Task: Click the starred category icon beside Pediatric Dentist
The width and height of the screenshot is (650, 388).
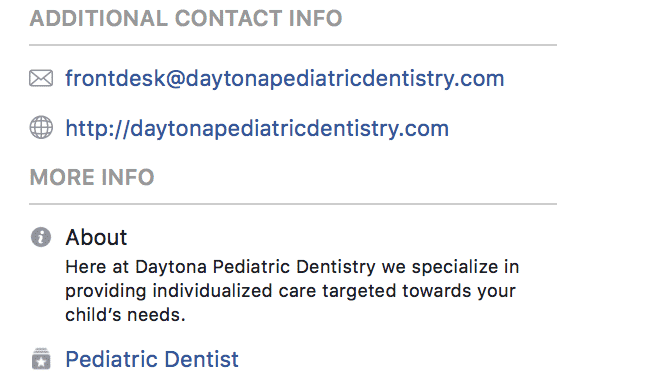Action: [41, 359]
